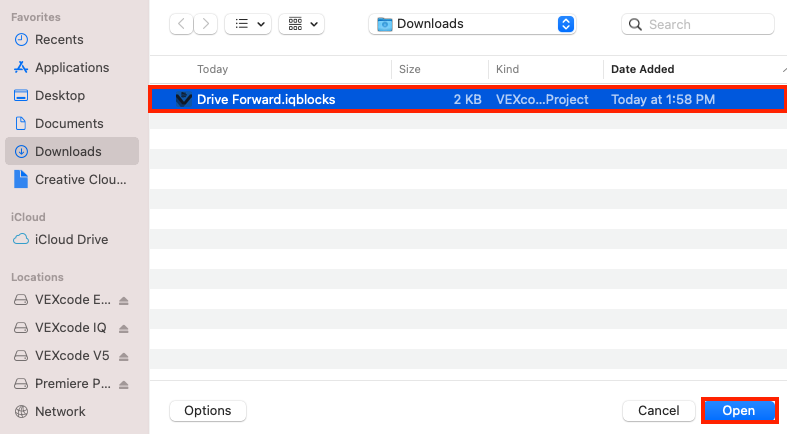Open the grouping options dropdown
The height and width of the screenshot is (434, 787).
point(301,24)
